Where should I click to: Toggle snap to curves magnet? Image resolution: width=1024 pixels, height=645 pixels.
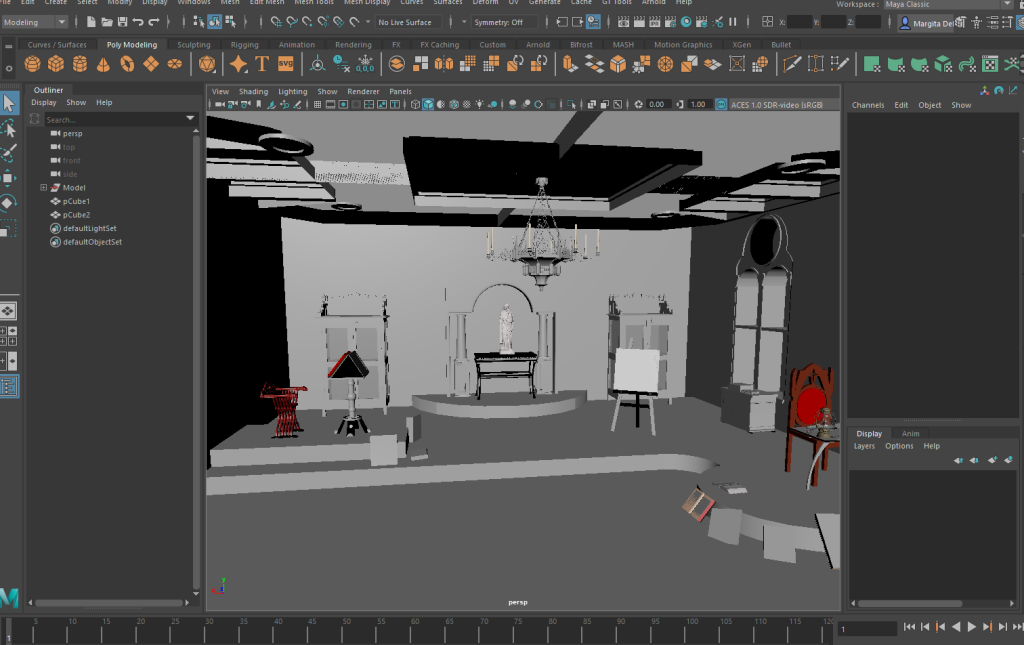292,22
